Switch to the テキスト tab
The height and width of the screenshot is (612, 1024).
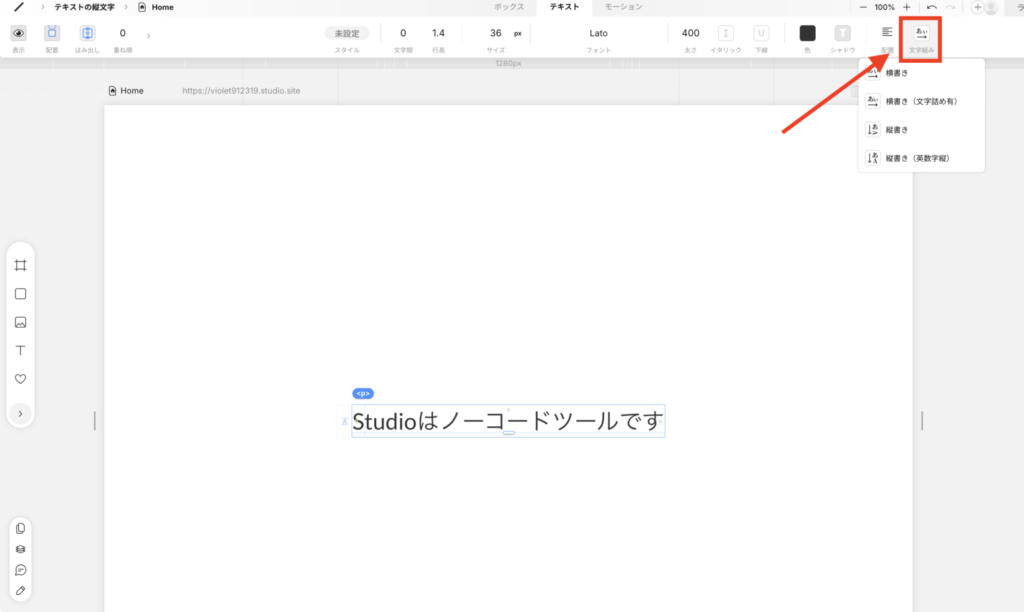564,7
